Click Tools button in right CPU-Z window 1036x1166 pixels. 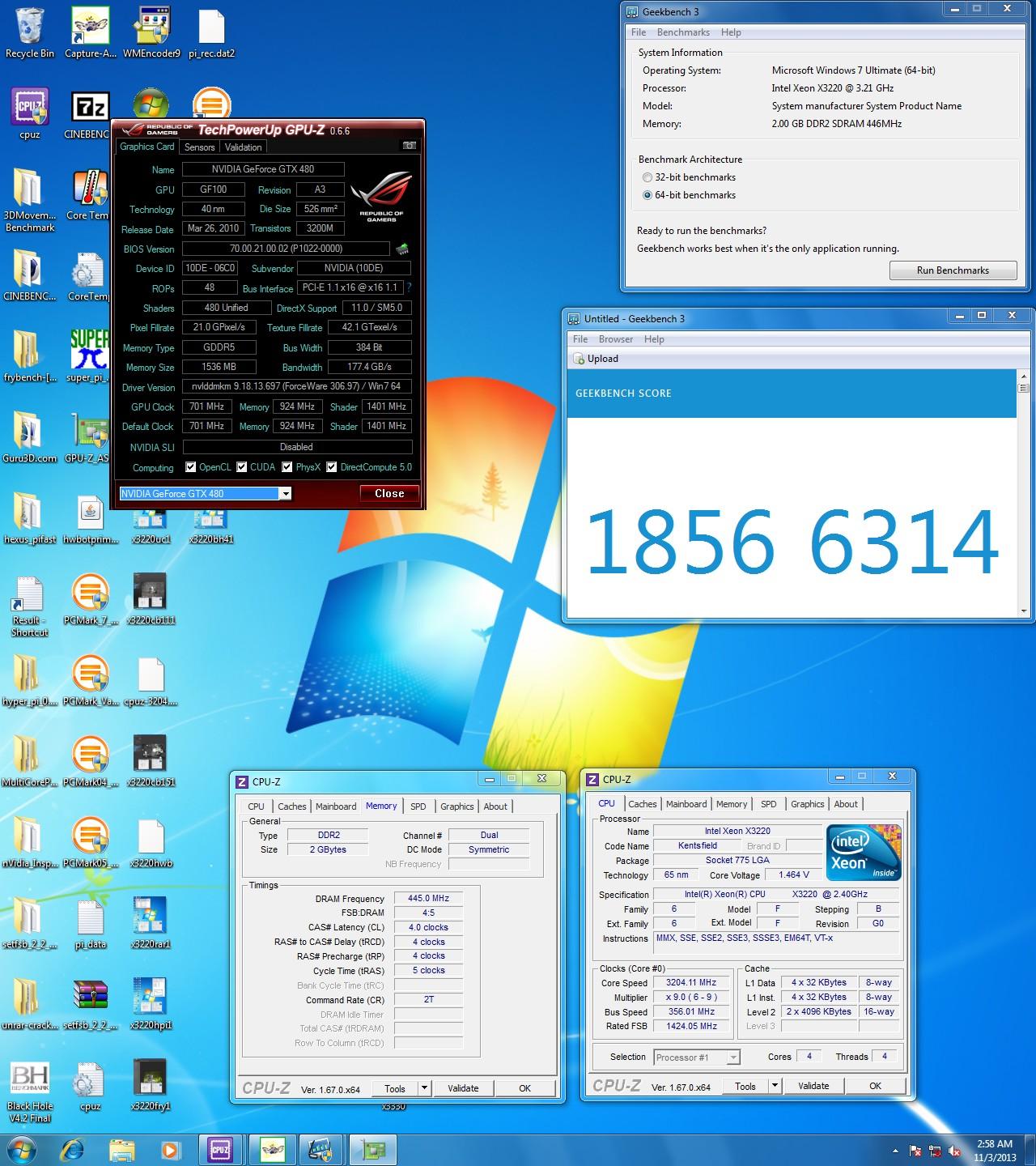click(745, 1086)
